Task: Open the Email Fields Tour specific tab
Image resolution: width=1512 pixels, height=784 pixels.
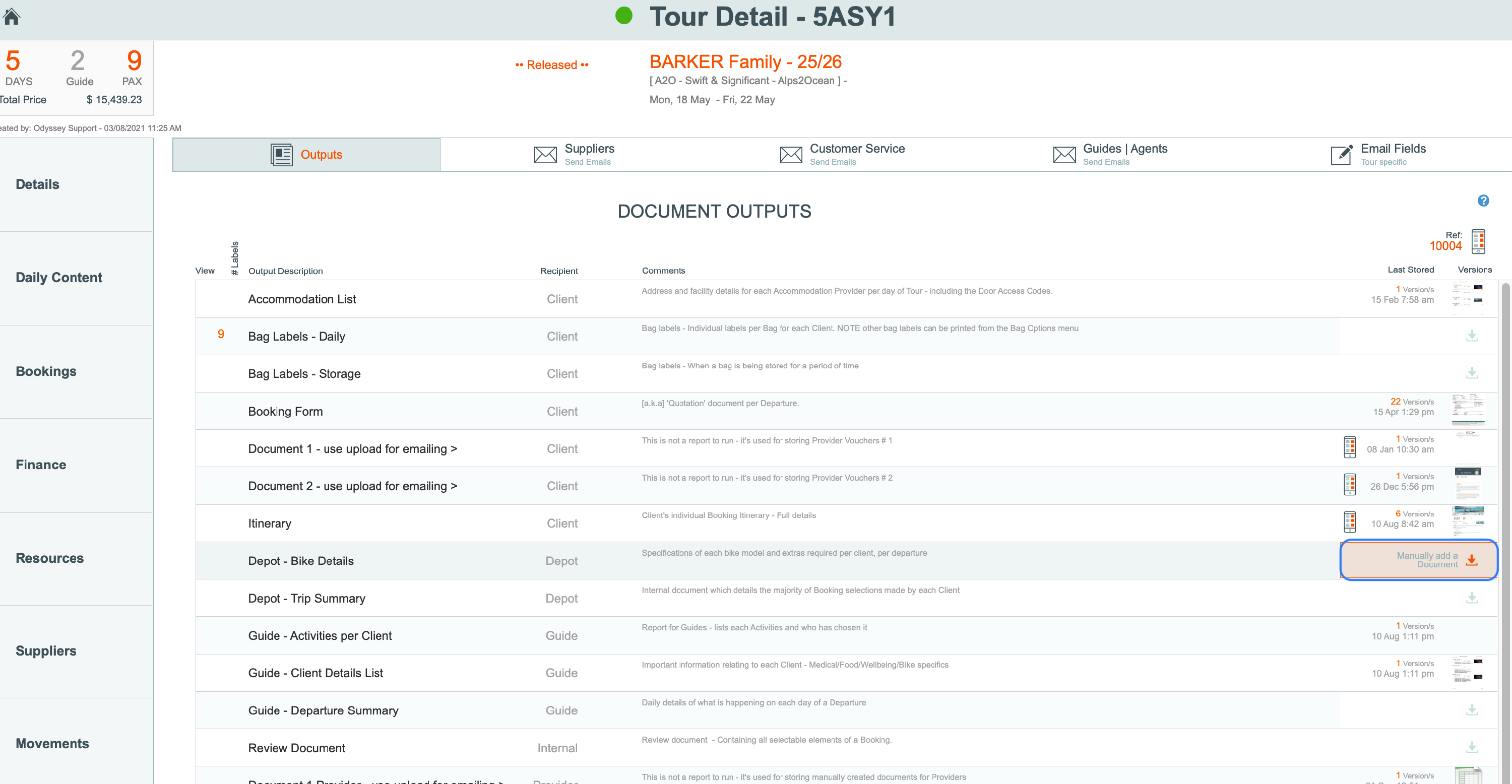Action: (1378, 155)
